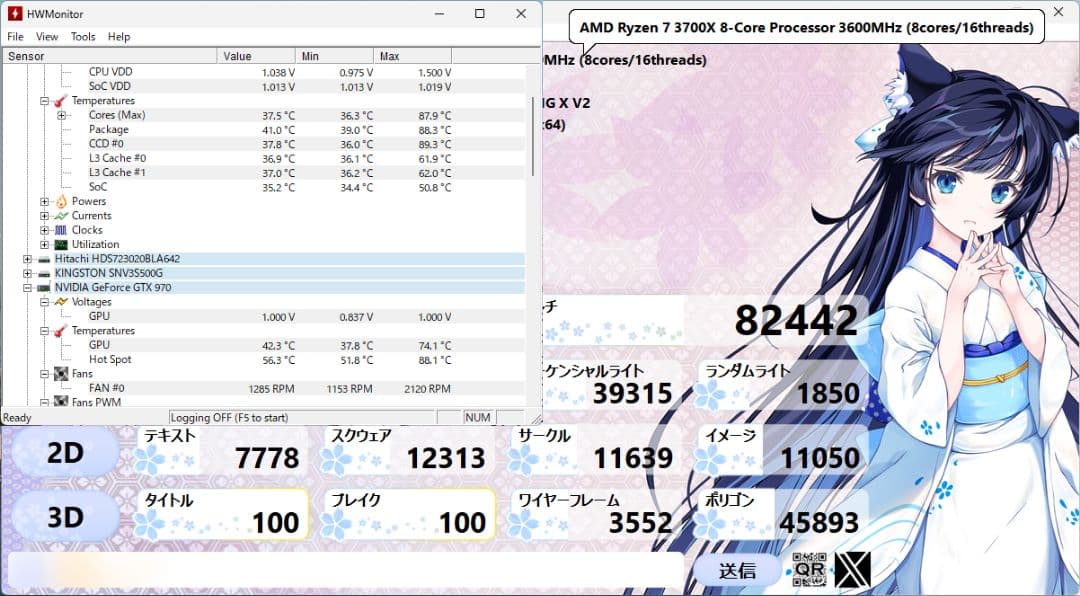Viewport: 1080px width, 596px height.
Task: Expand the KINGSTON SNV3S500G drive node
Action: point(27,274)
